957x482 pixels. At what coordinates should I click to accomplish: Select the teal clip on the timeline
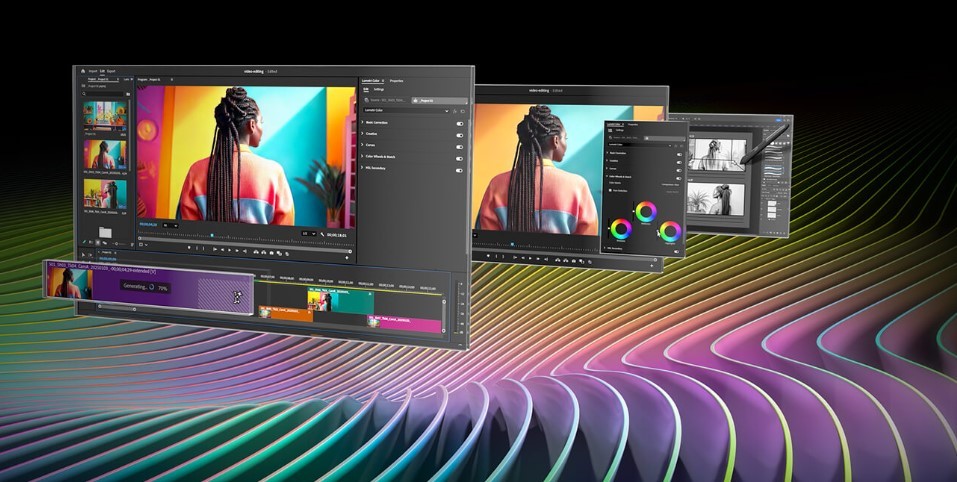click(341, 301)
